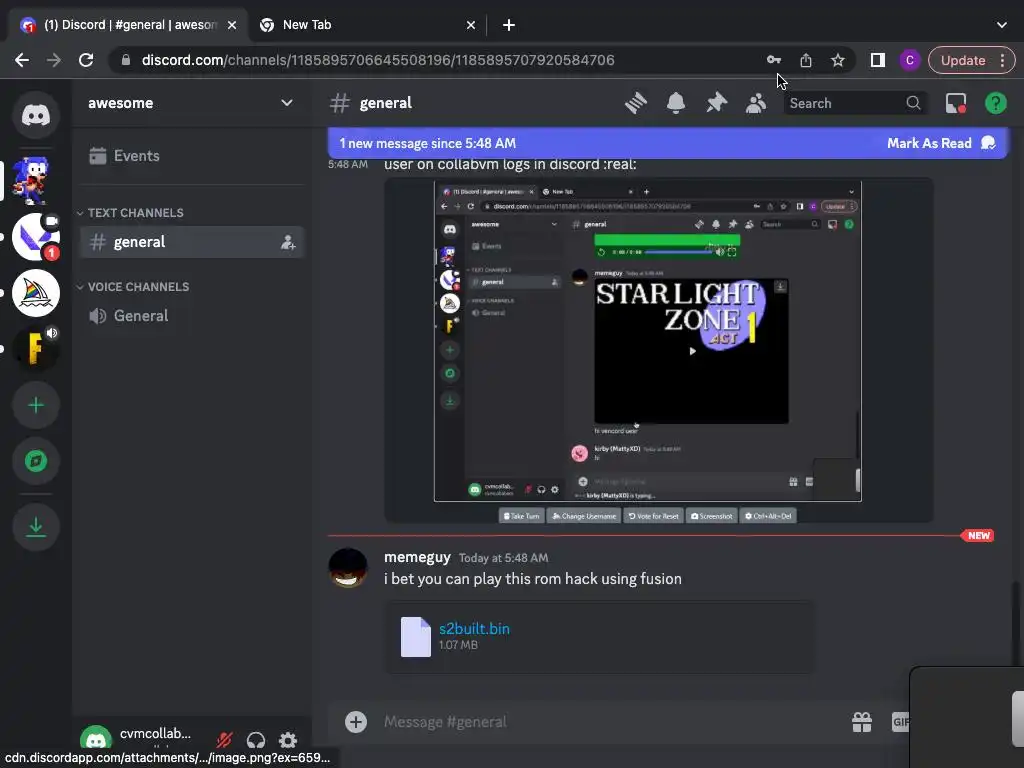Open the gift Nitro icon
The height and width of the screenshot is (768, 1024).
point(861,722)
